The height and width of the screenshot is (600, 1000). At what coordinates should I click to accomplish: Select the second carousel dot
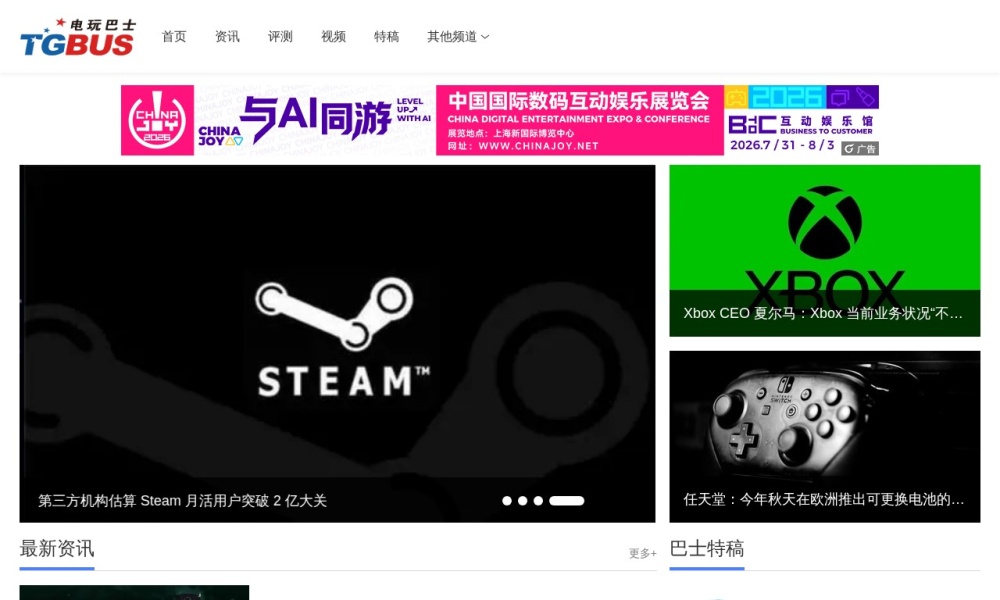click(x=522, y=501)
